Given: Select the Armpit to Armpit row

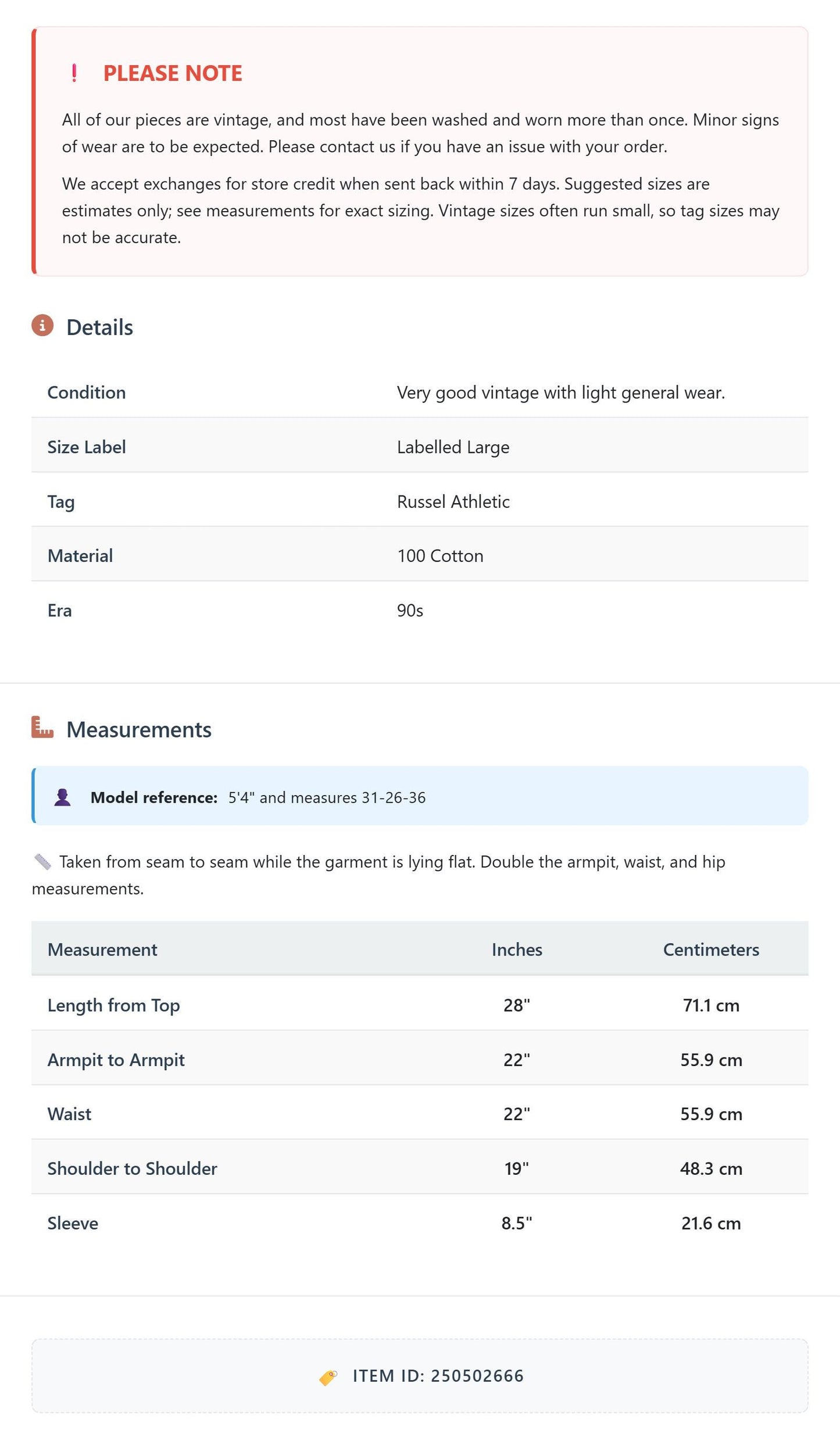Looking at the screenshot, I should click(420, 1059).
